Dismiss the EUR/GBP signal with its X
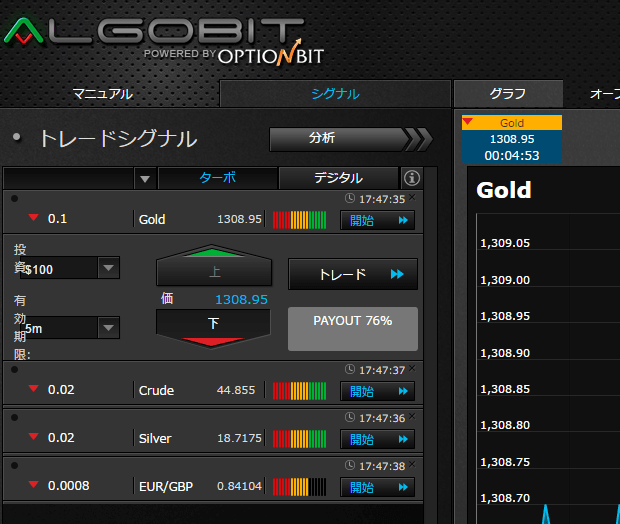 coord(412,464)
